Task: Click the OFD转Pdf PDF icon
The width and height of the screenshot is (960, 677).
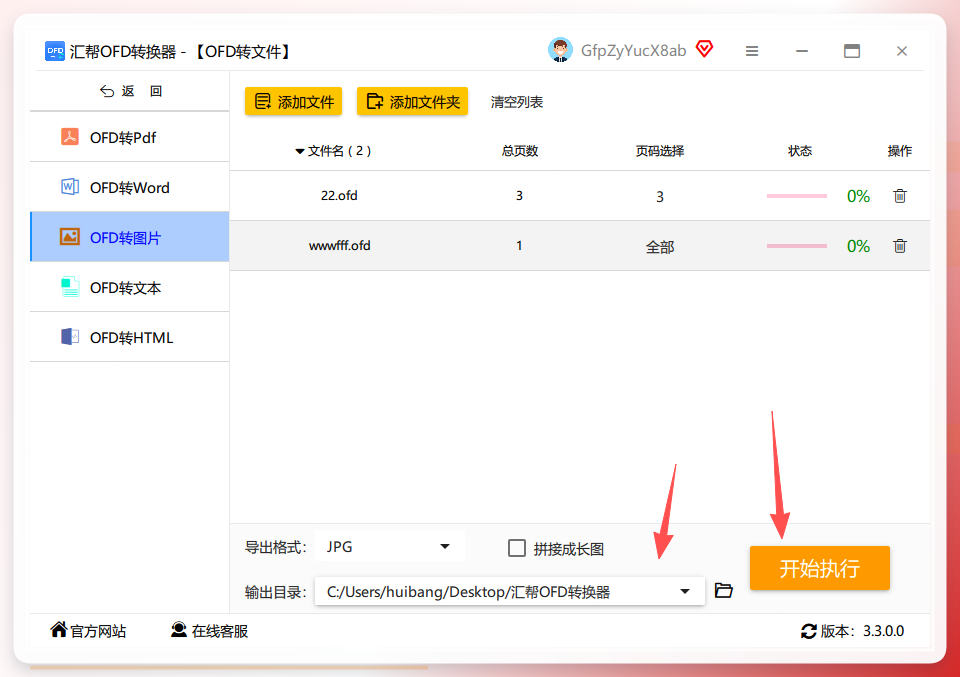Action: (x=70, y=137)
